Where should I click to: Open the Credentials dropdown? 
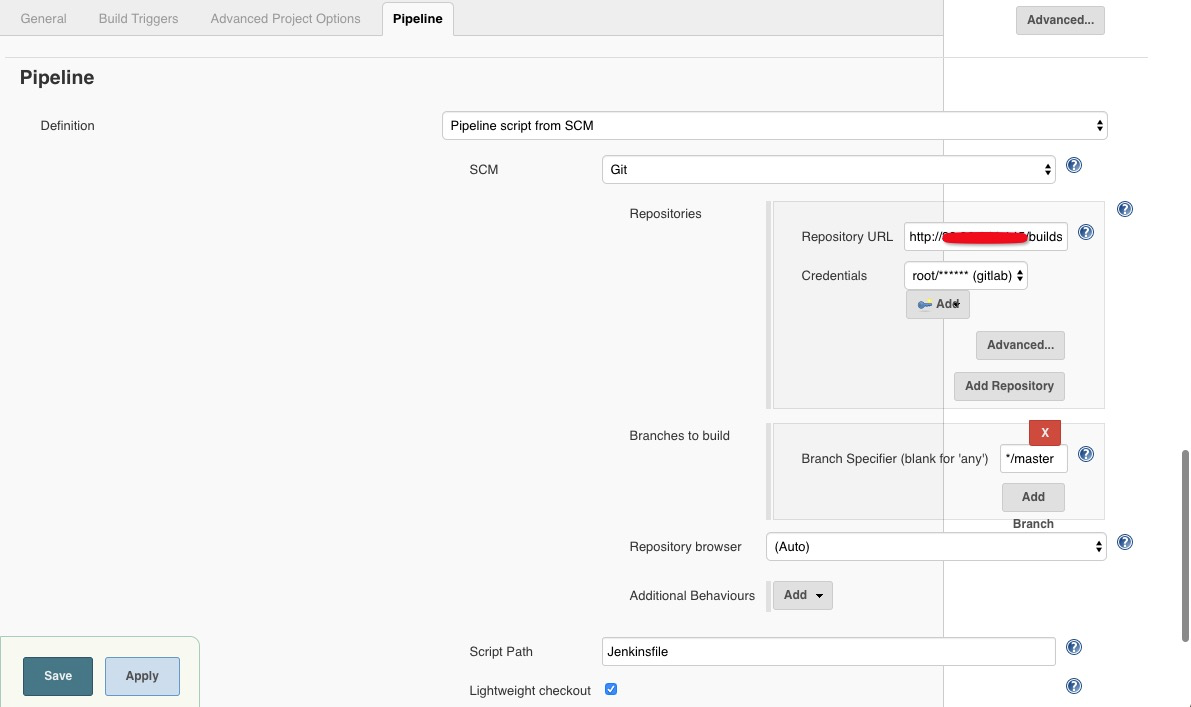click(x=965, y=276)
